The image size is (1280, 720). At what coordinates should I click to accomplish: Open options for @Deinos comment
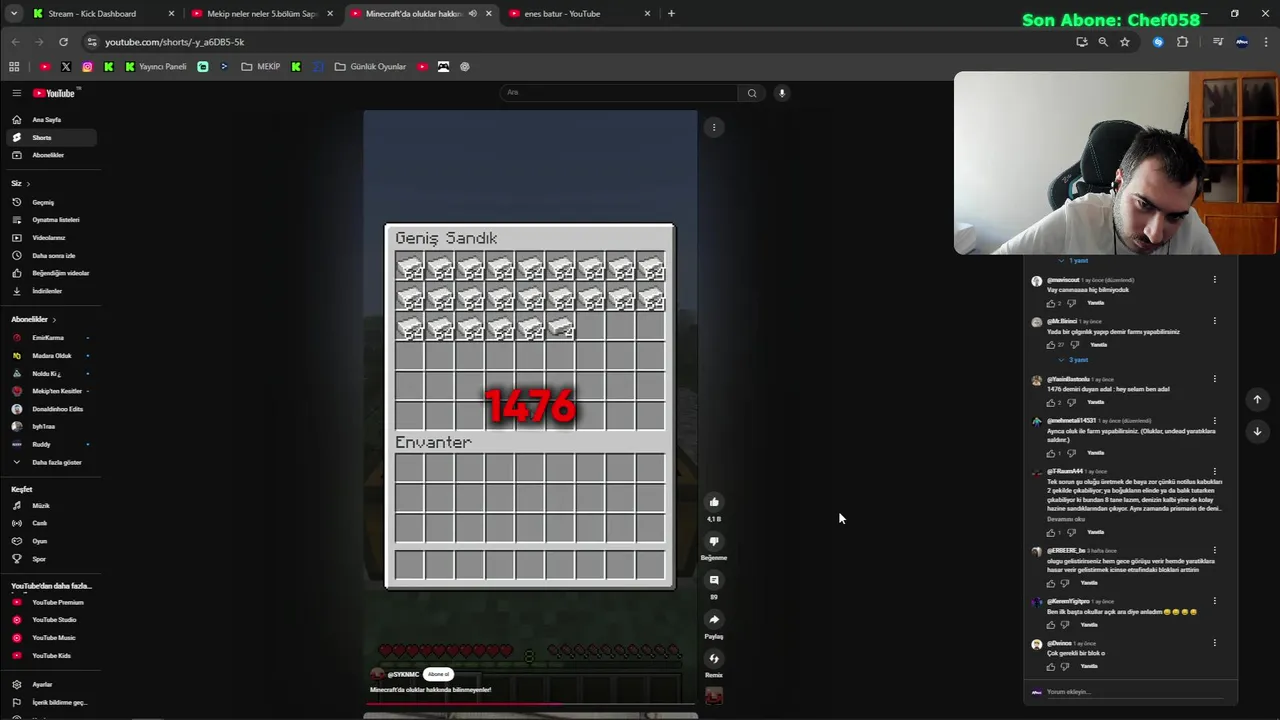pos(1215,643)
